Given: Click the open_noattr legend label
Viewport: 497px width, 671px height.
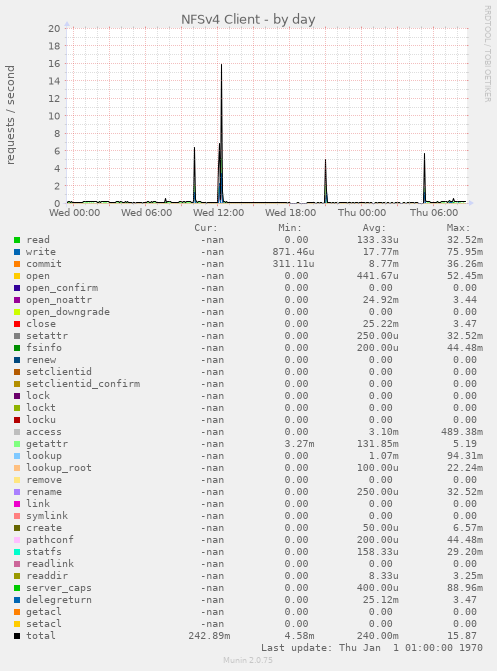Looking at the screenshot, I should 59,300.
